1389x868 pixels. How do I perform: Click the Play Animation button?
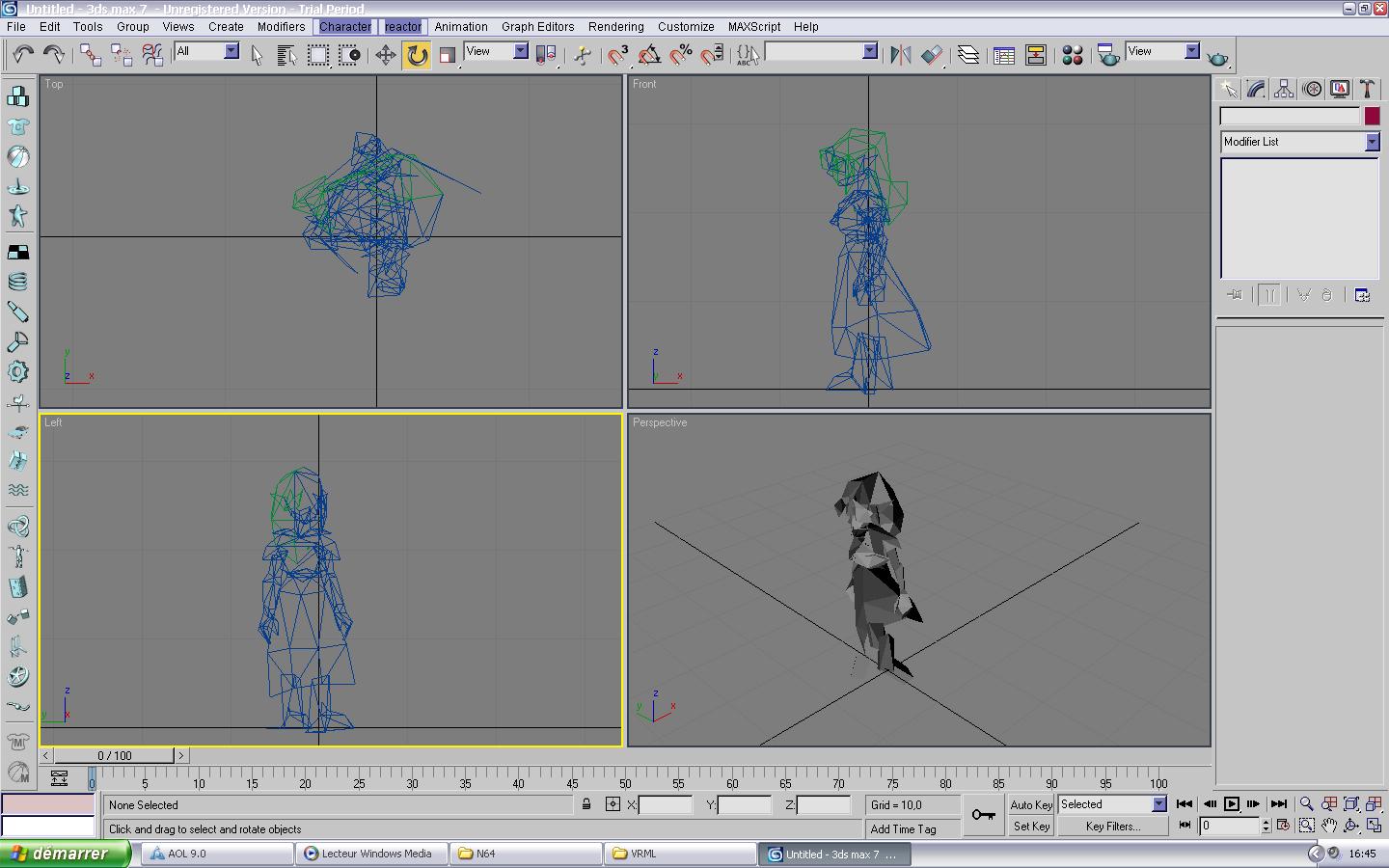pos(1232,803)
